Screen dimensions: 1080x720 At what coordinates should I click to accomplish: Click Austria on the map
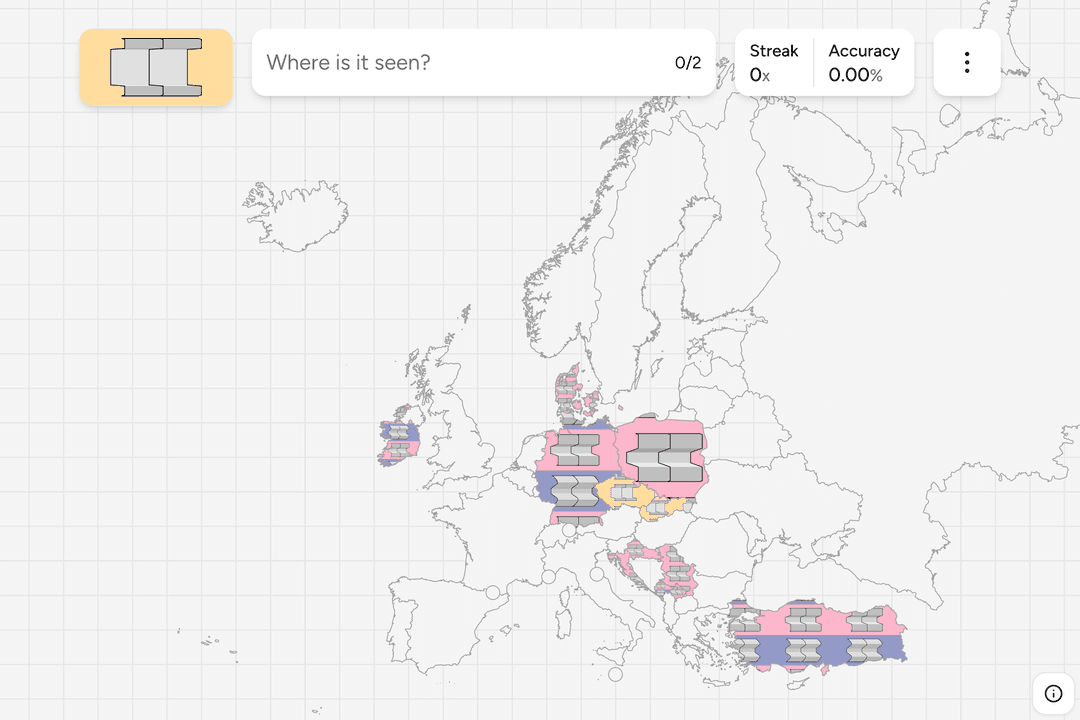[622, 525]
